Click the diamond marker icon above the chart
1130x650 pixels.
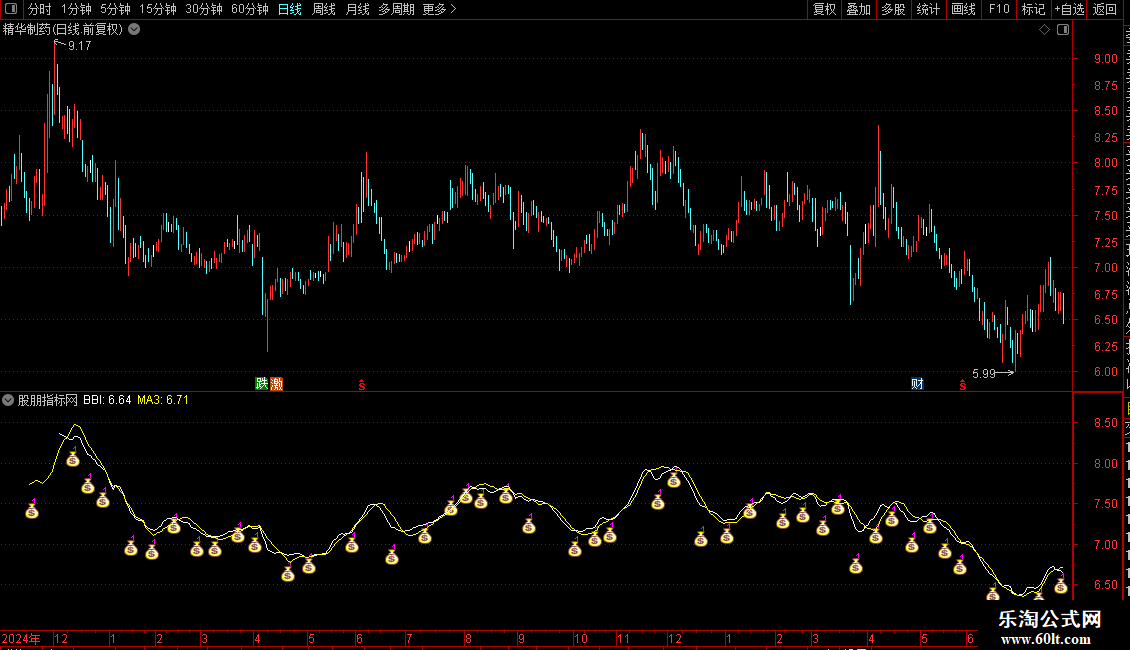tap(1044, 30)
